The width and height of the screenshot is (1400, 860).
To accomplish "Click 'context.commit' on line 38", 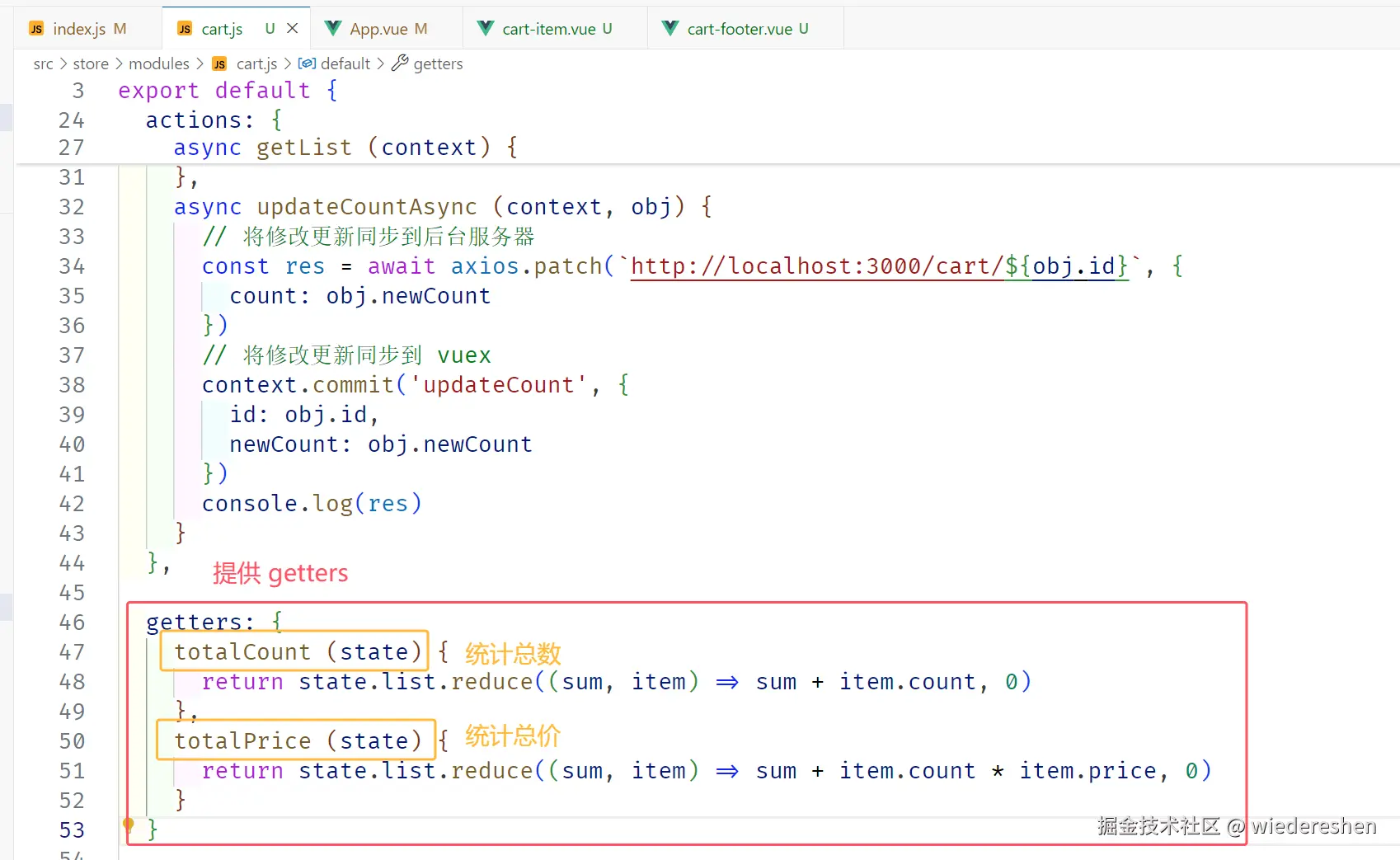I will 298,385.
